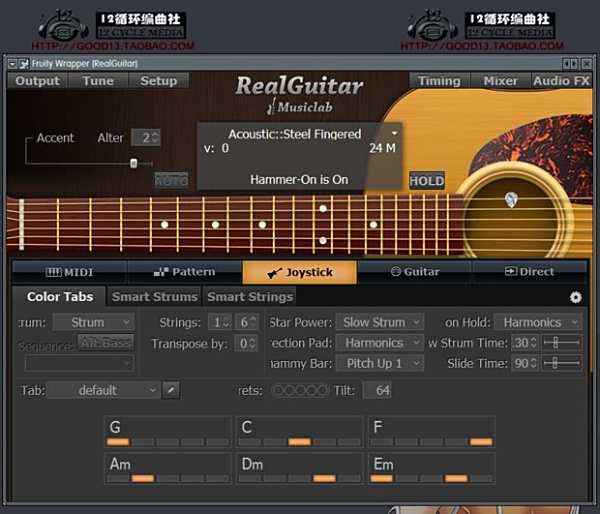The height and width of the screenshot is (514, 600).
Task: Open the Acoustic::Steel Fingered preset dropdown
Action: click(x=394, y=133)
